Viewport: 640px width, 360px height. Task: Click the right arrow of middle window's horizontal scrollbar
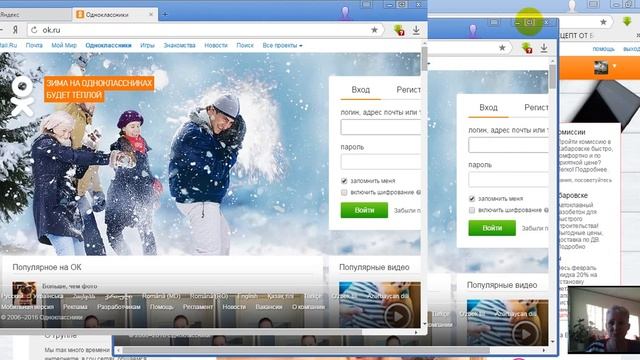[x=544, y=350]
